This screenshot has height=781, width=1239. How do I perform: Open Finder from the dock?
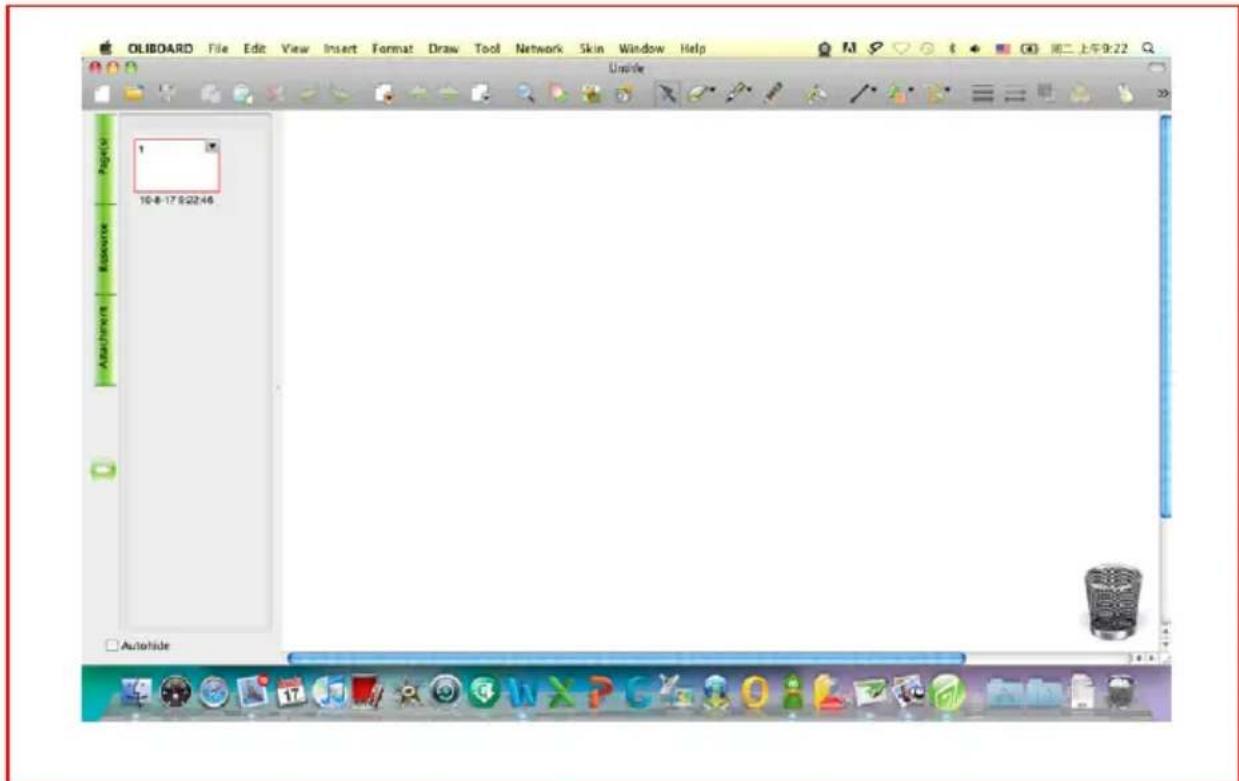pyautogui.click(x=136, y=693)
